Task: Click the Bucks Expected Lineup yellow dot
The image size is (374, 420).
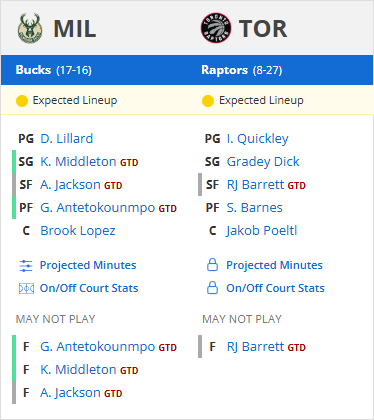Action: (22, 101)
